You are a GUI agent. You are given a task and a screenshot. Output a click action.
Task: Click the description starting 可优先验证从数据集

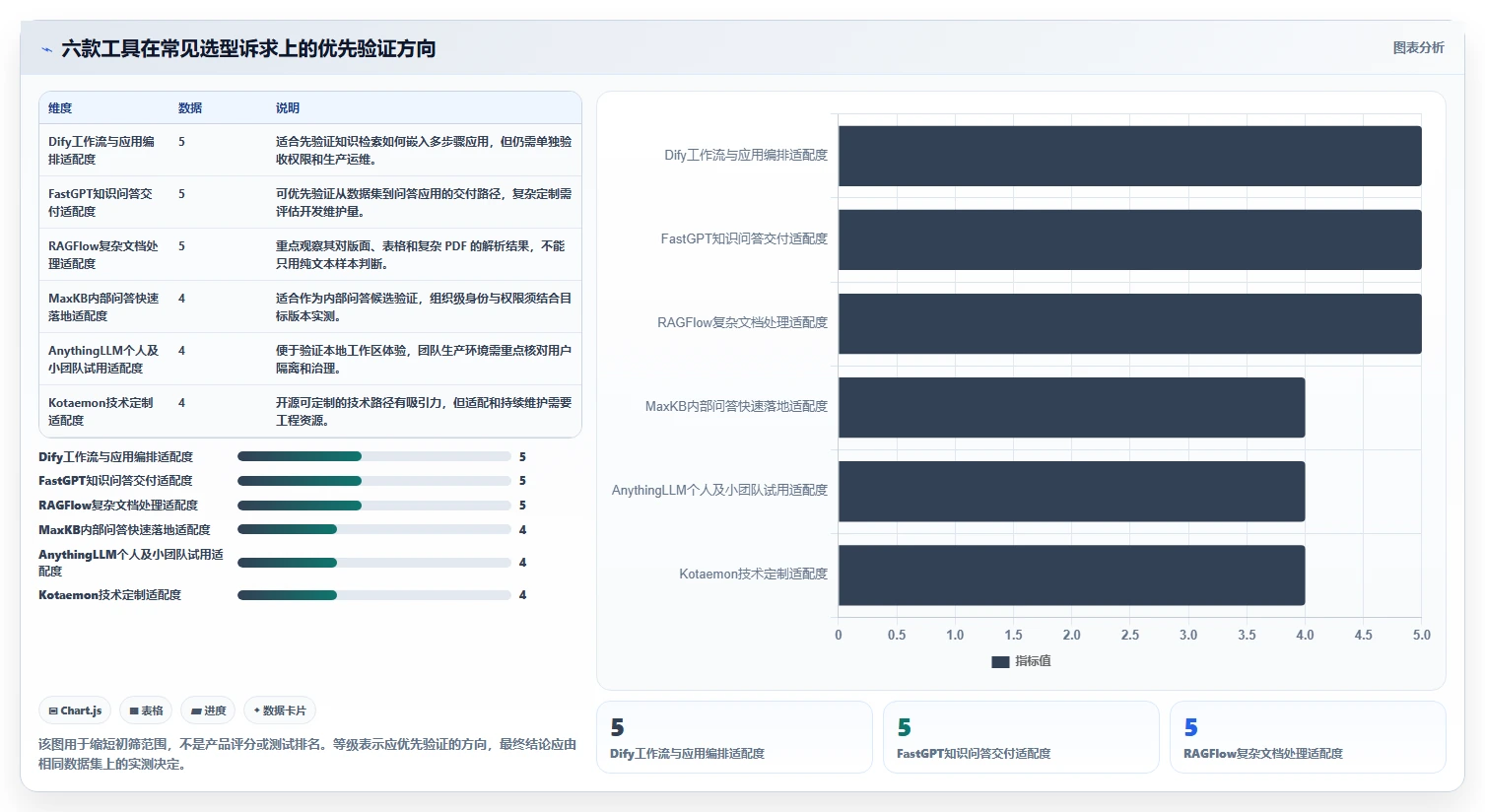(x=424, y=202)
